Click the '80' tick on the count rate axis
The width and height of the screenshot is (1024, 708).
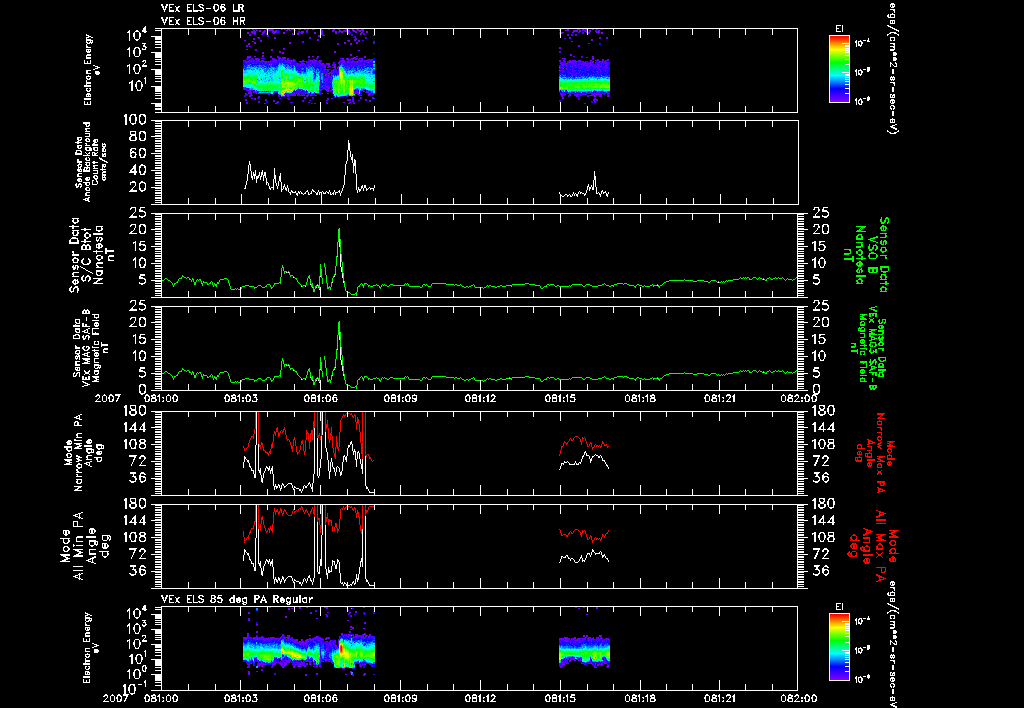tap(138, 137)
